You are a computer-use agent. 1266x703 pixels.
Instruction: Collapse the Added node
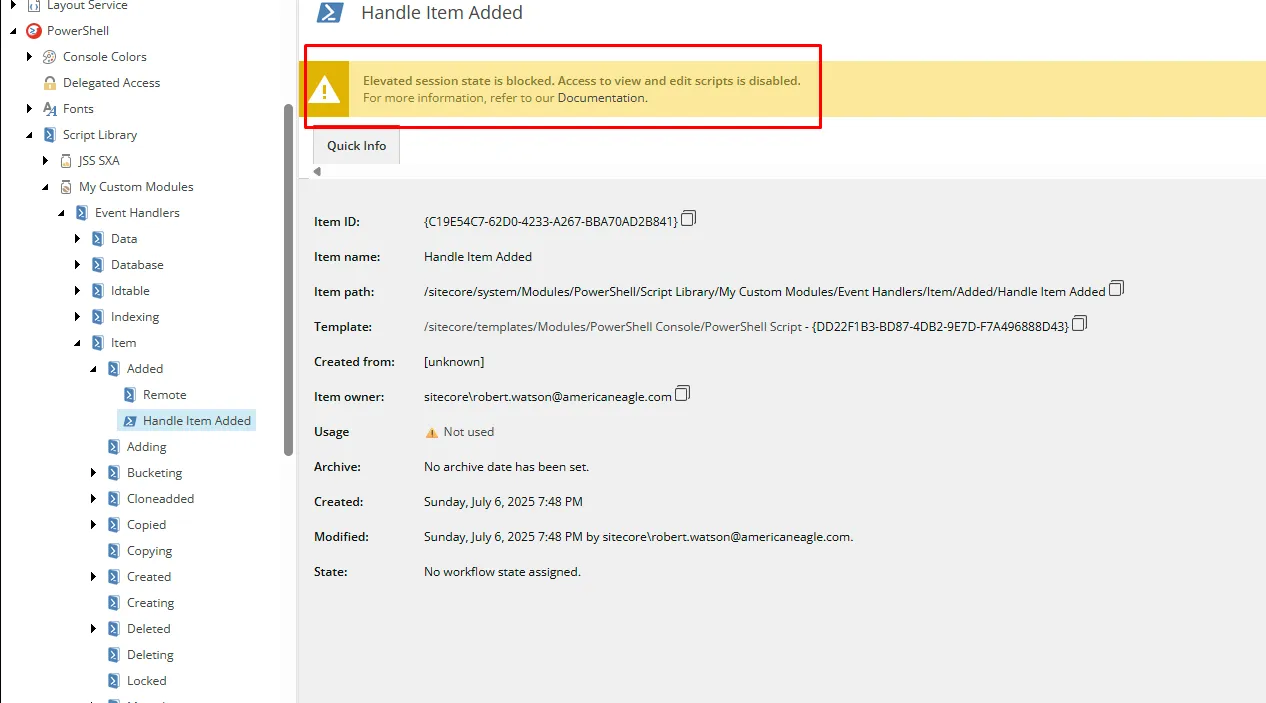pos(93,369)
